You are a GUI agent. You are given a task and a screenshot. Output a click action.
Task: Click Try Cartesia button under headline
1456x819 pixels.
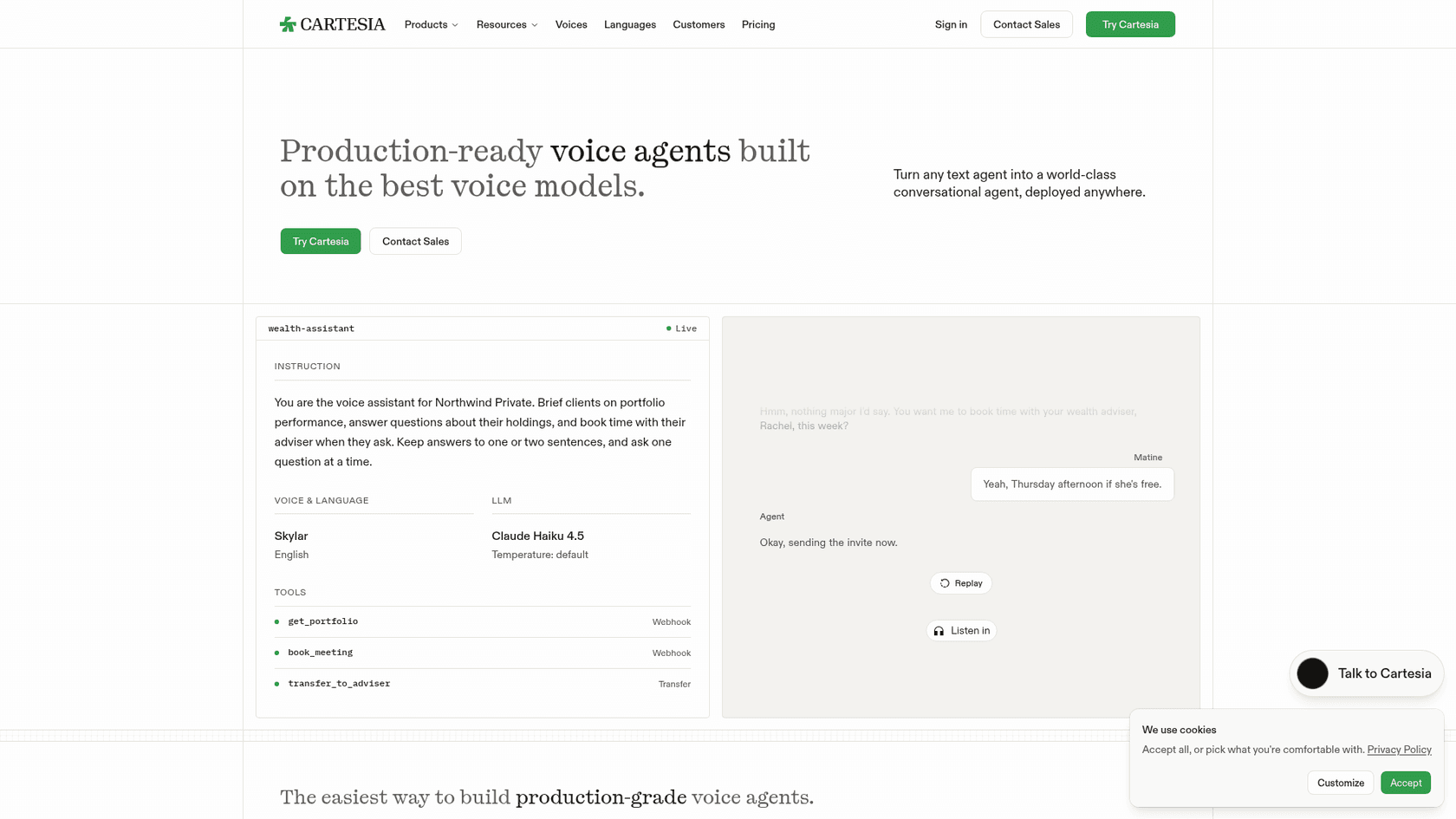(x=321, y=241)
